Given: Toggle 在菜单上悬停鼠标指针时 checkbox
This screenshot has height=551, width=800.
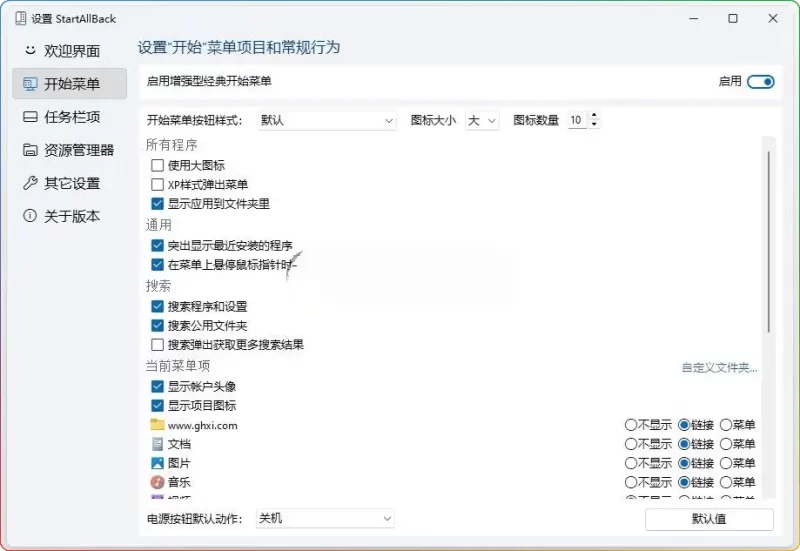Looking at the screenshot, I should point(157,265).
